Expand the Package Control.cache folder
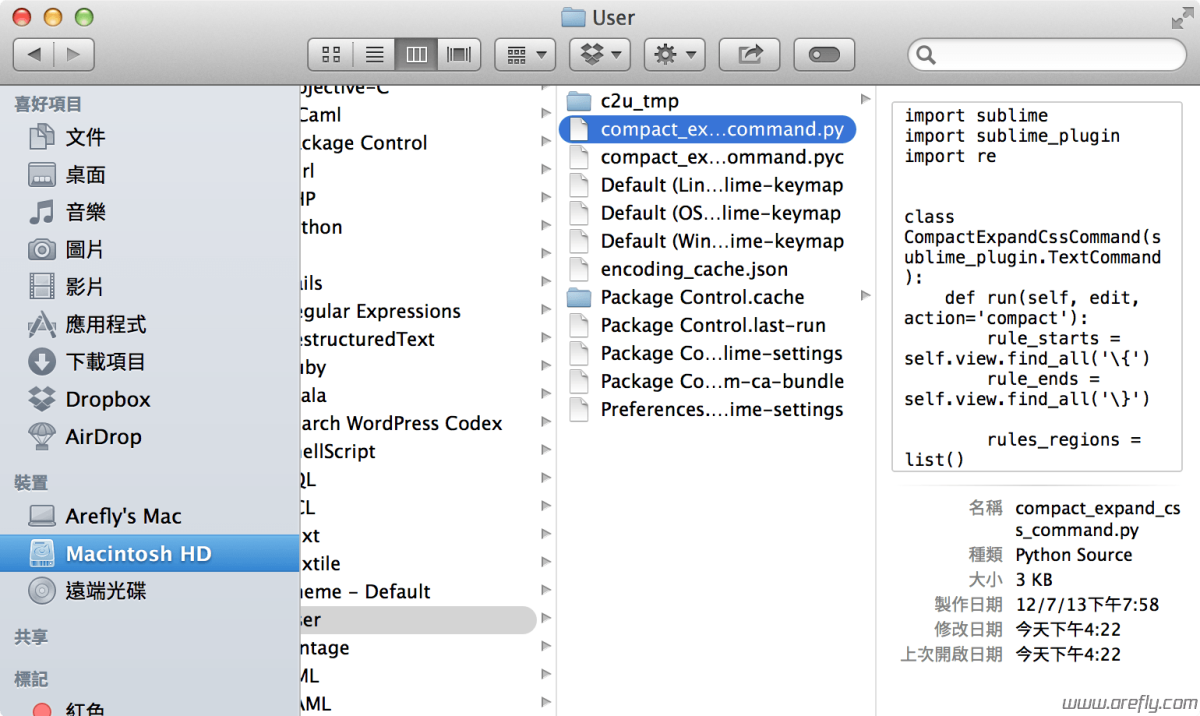Image resolution: width=1200 pixels, height=716 pixels. (x=864, y=297)
